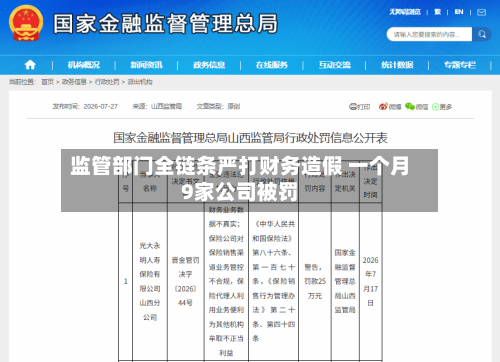Select the authority cell 山西监管局 in table

tap(345, 282)
